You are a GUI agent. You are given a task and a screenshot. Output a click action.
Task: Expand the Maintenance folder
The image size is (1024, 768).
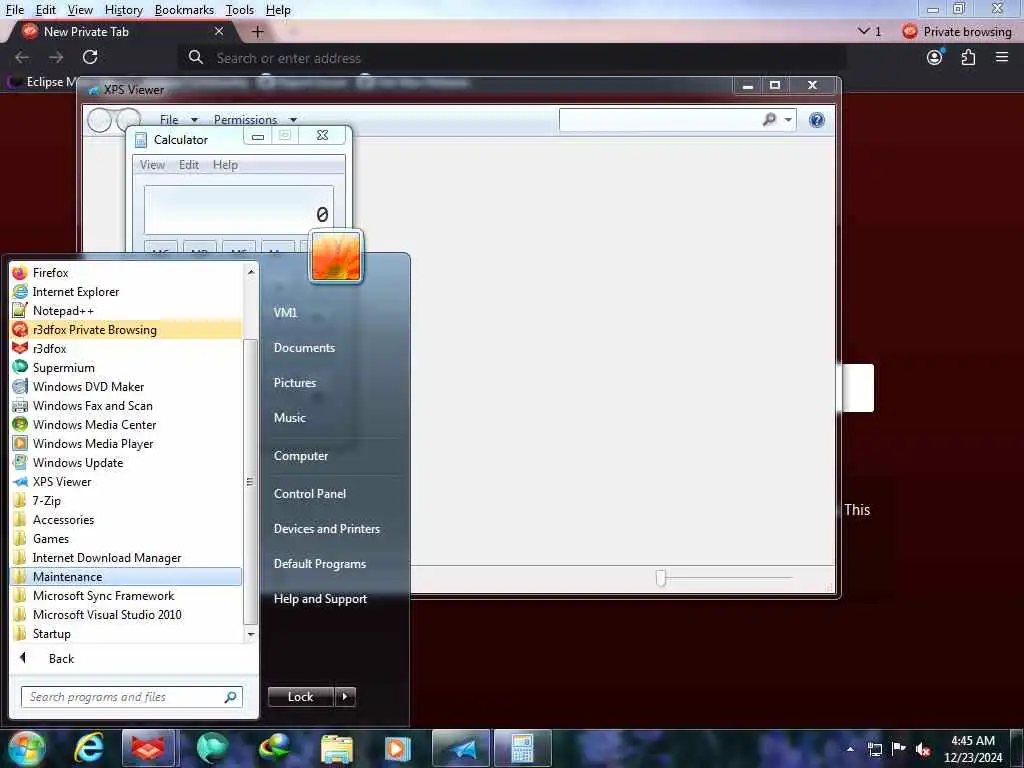click(x=126, y=577)
